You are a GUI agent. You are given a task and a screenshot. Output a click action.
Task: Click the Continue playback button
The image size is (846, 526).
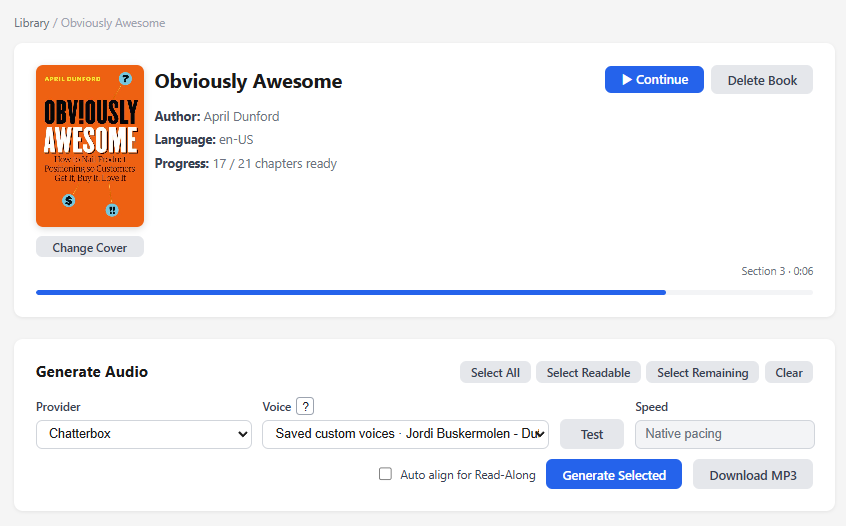tap(654, 80)
